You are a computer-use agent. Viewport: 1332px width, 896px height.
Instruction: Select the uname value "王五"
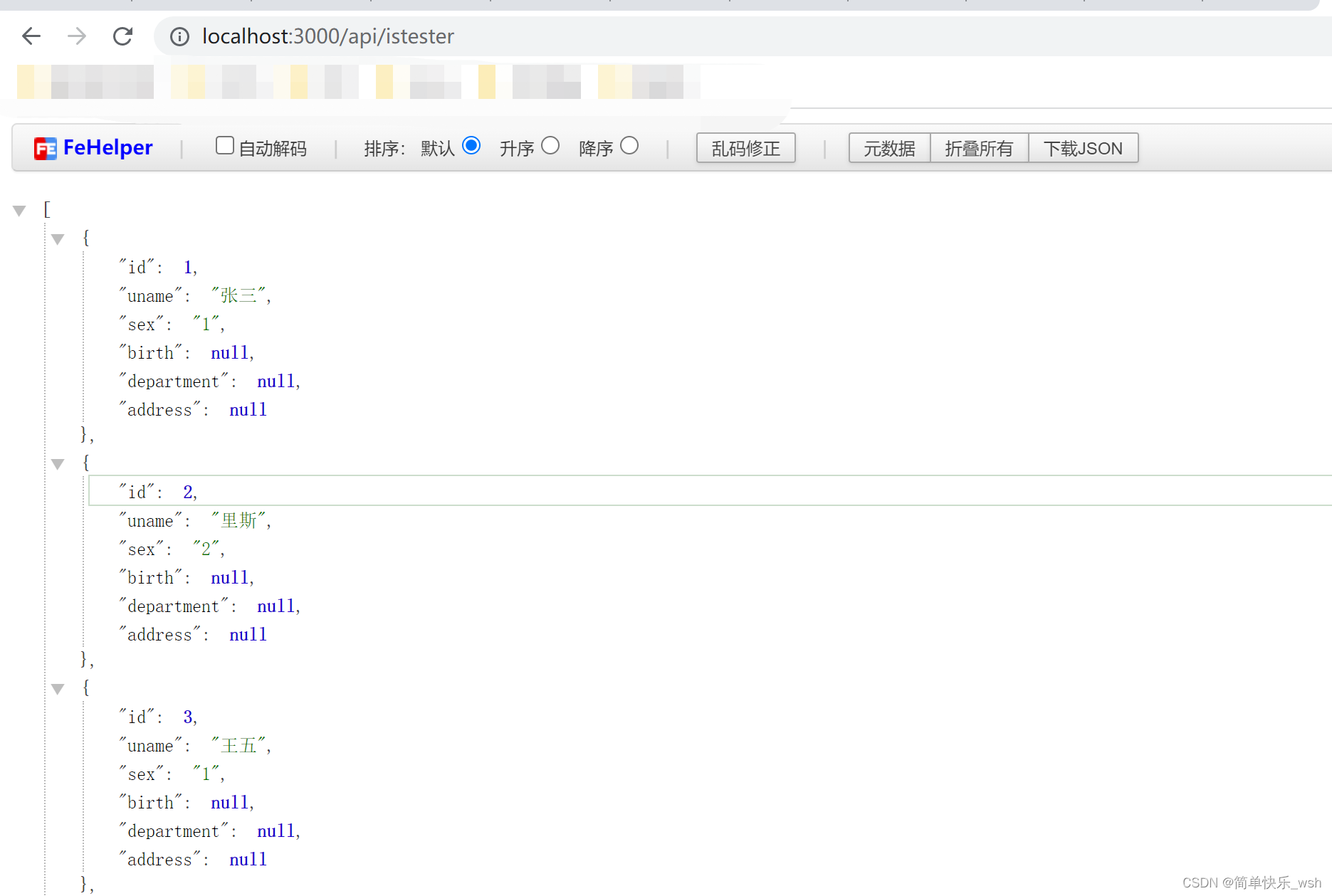(239, 745)
